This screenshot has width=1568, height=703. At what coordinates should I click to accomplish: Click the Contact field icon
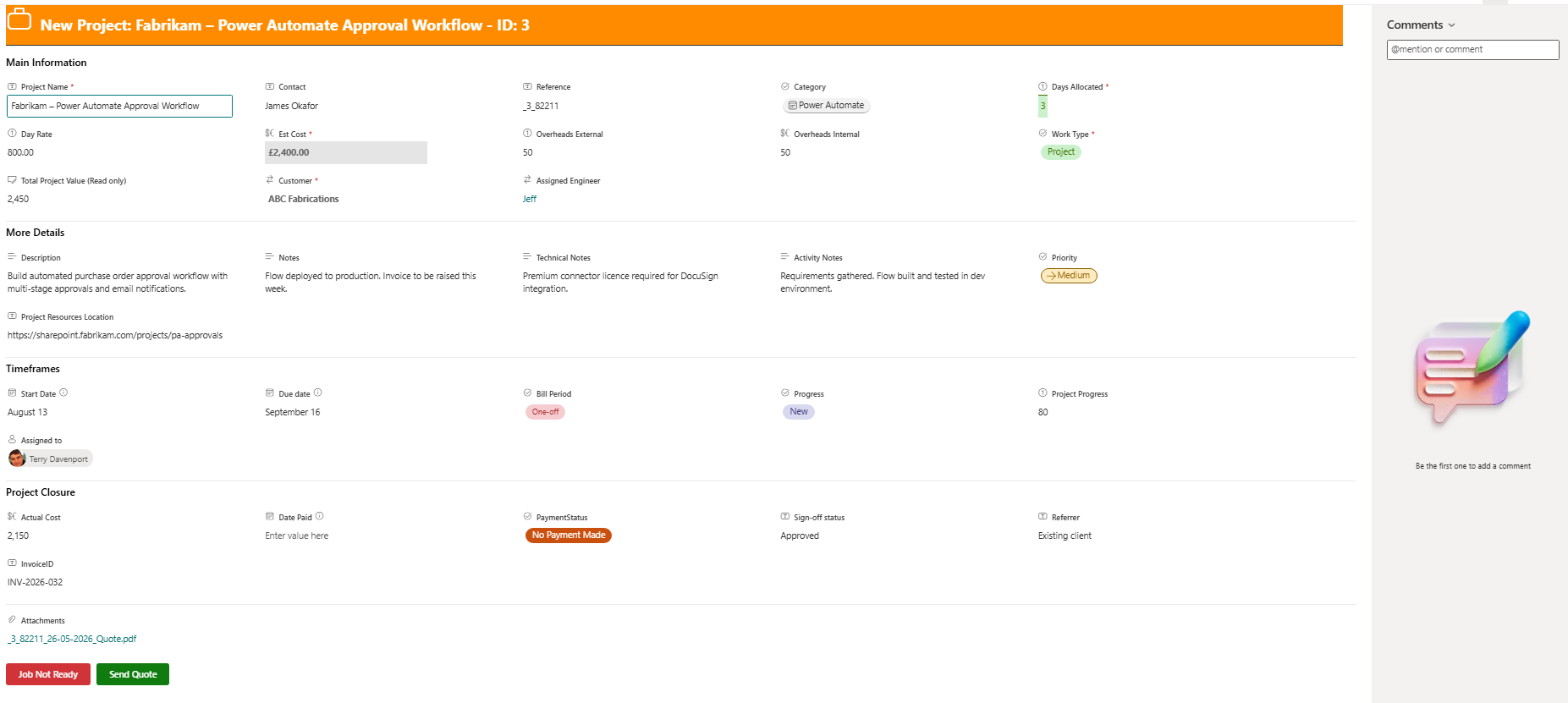(270, 86)
